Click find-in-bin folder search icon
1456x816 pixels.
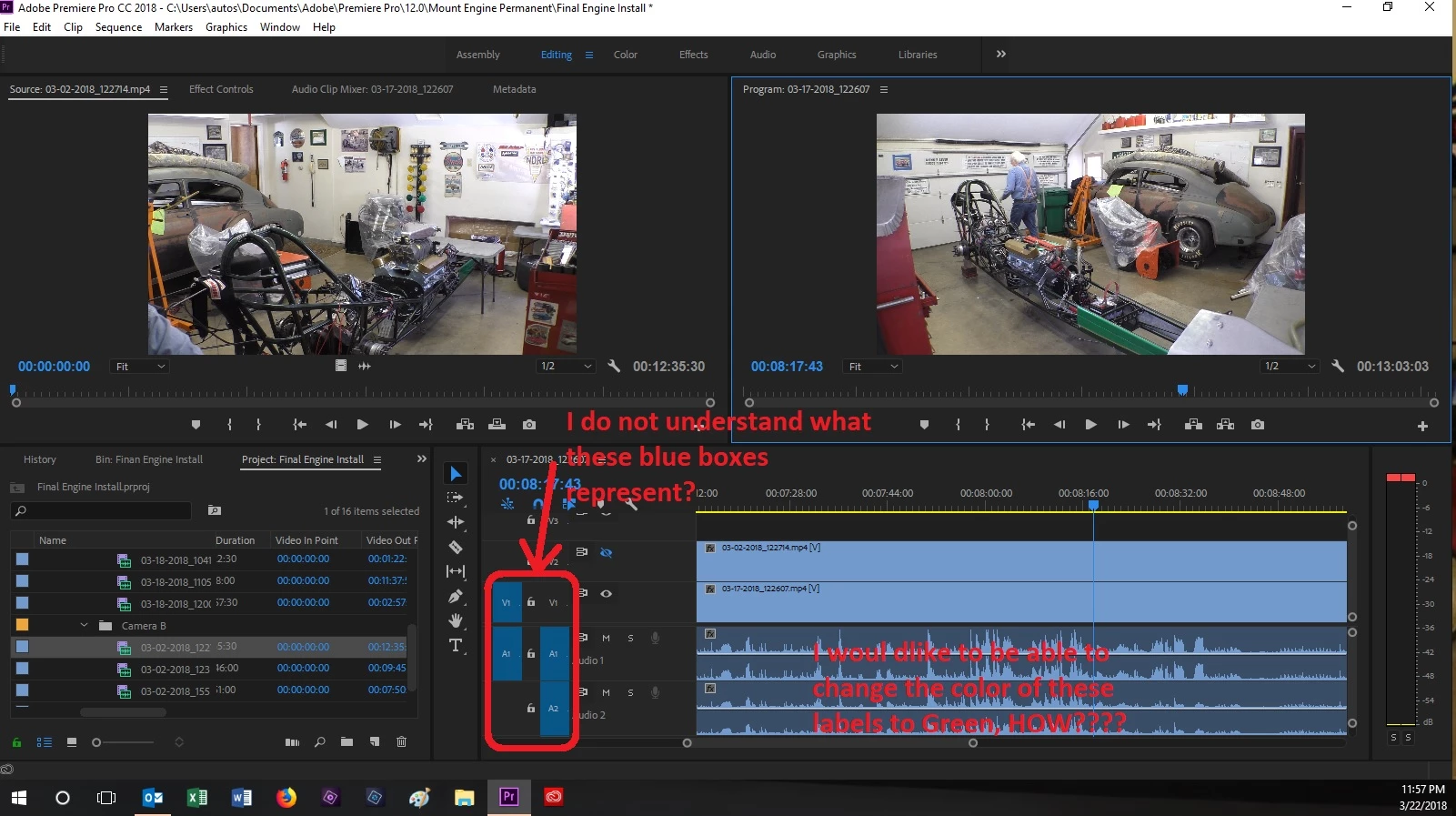click(215, 510)
